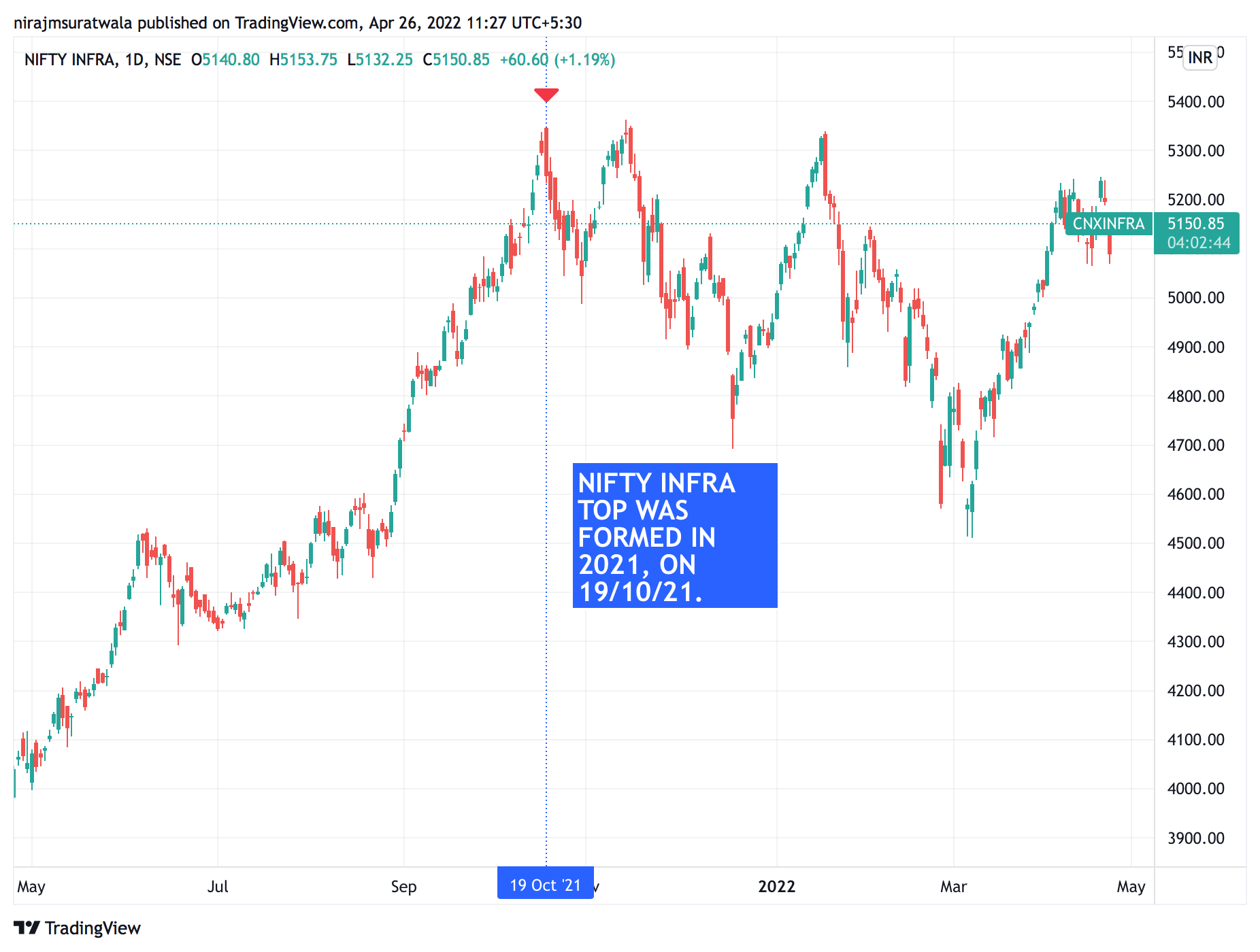1260x952 pixels.
Task: Click the 4700.00 price axis label
Action: click(x=1195, y=445)
